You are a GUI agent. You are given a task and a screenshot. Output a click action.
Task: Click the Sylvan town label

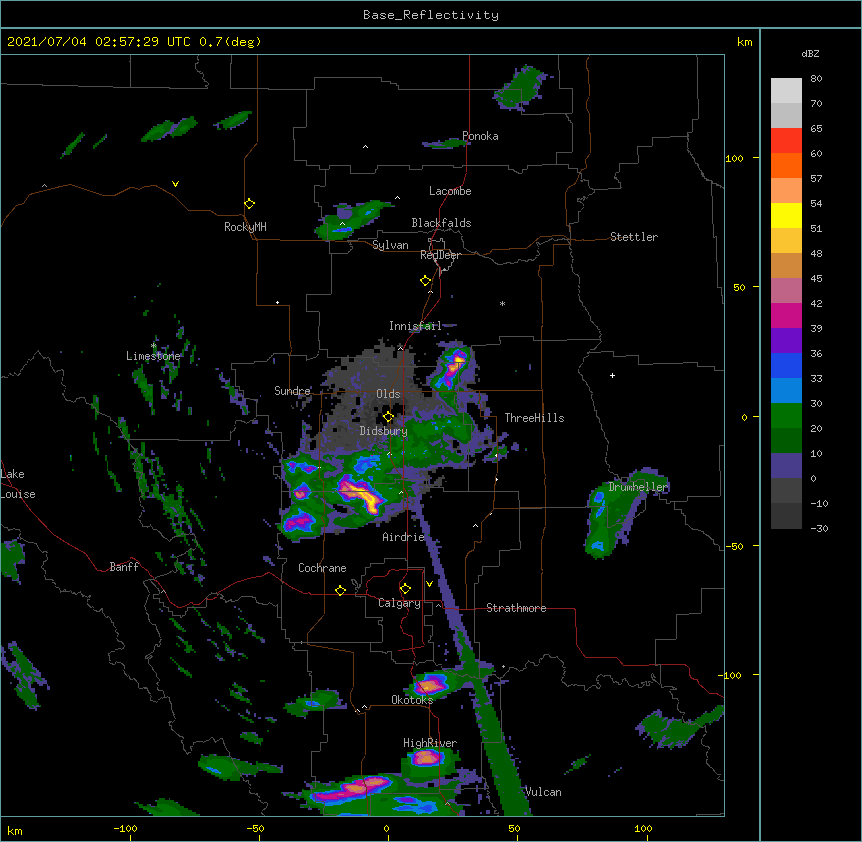pyautogui.click(x=390, y=245)
